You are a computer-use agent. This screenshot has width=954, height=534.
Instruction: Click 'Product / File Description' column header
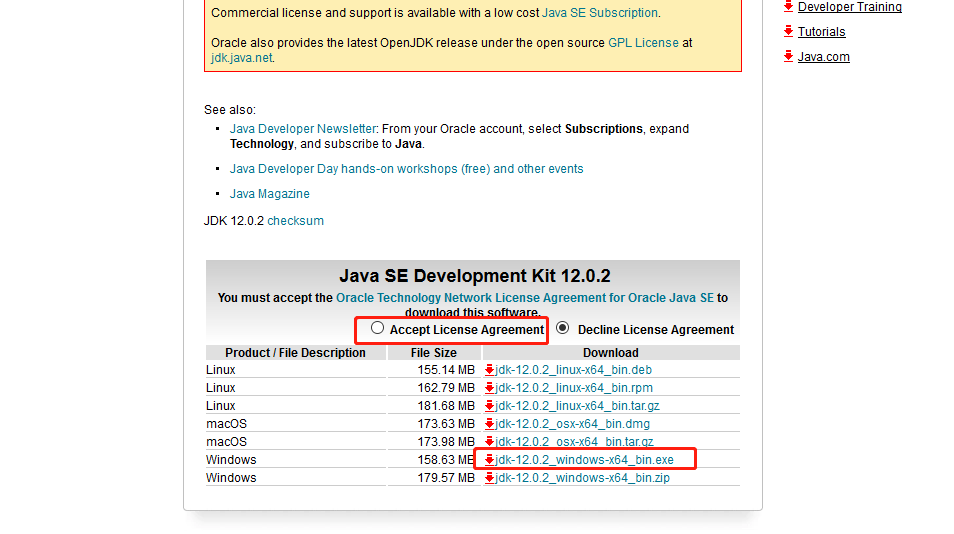point(296,353)
